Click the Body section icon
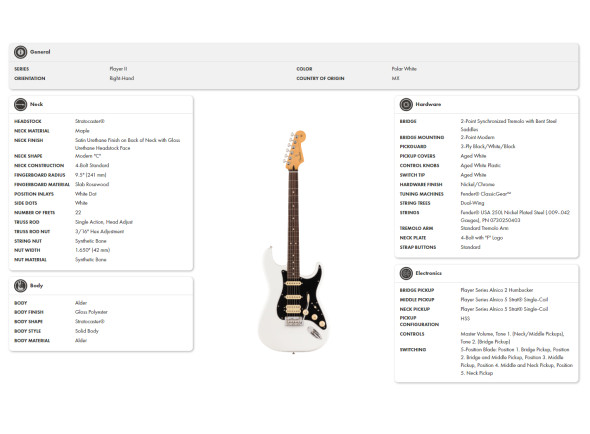This screenshot has width=590, height=434. 20,286
